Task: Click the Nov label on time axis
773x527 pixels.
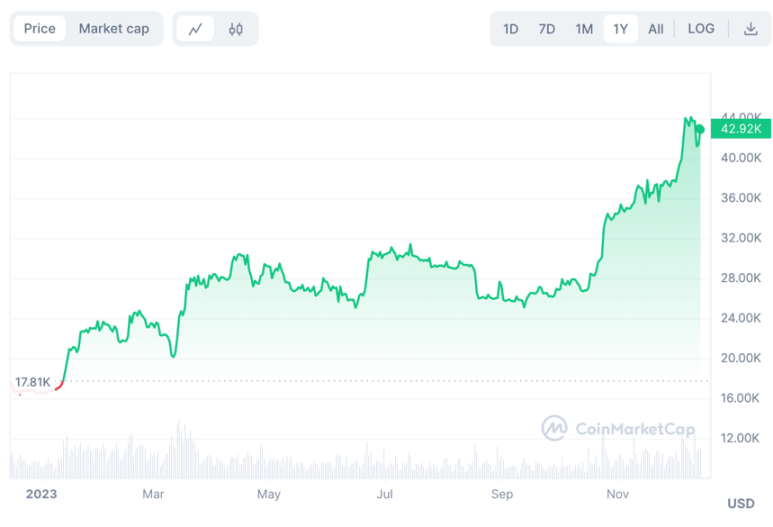Action: [617, 494]
